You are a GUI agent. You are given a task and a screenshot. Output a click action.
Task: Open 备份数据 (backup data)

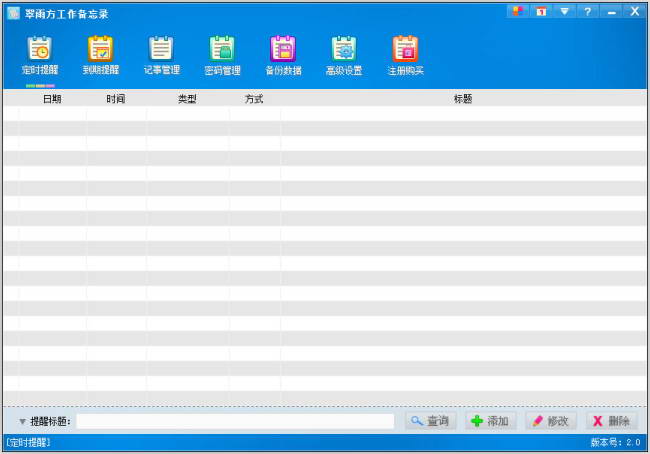pyautogui.click(x=283, y=55)
